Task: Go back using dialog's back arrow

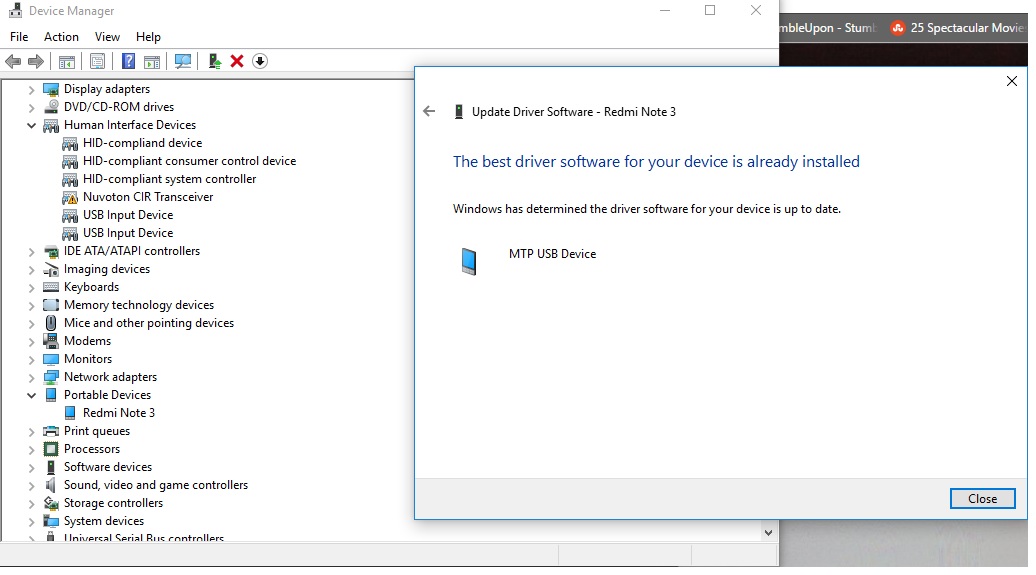Action: point(429,111)
